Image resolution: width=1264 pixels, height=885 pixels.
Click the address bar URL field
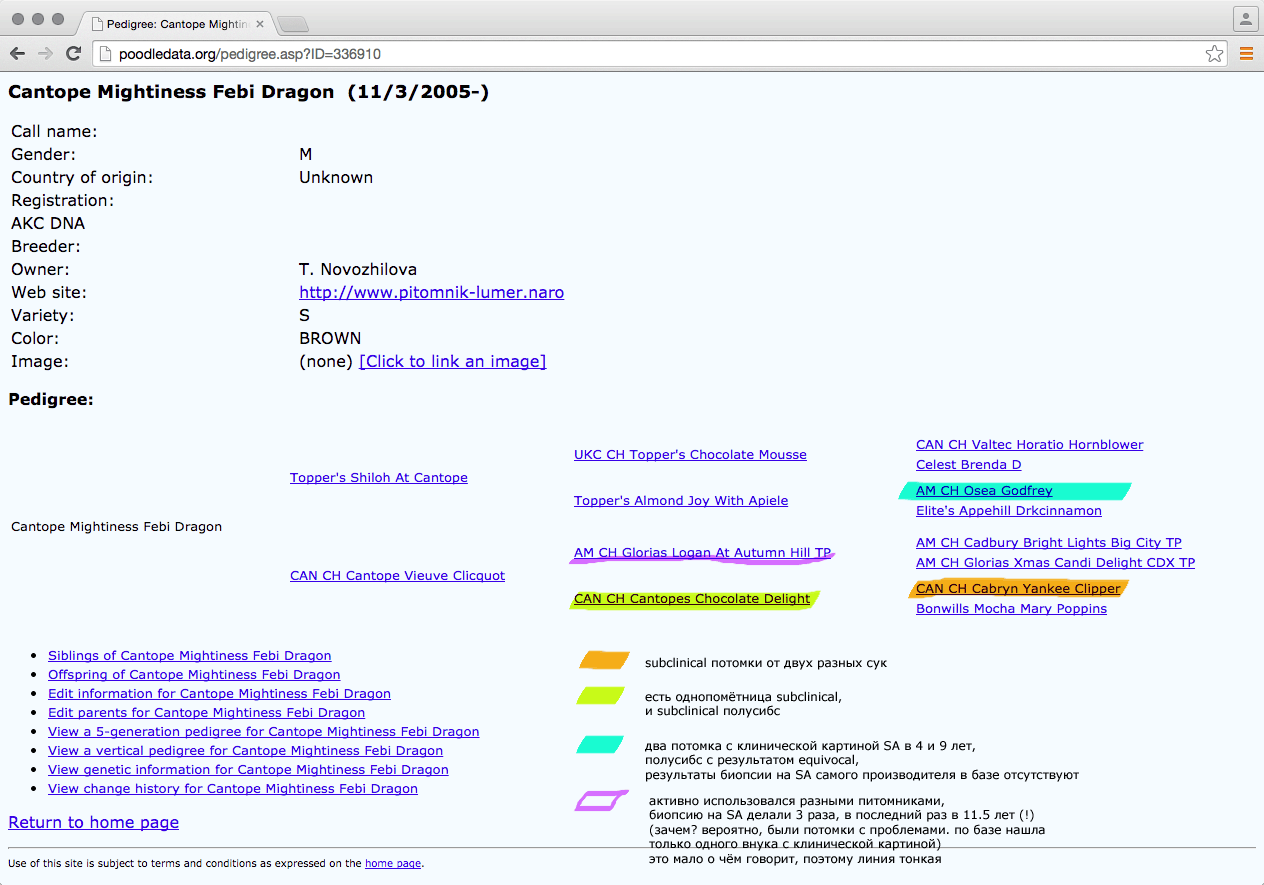point(650,54)
